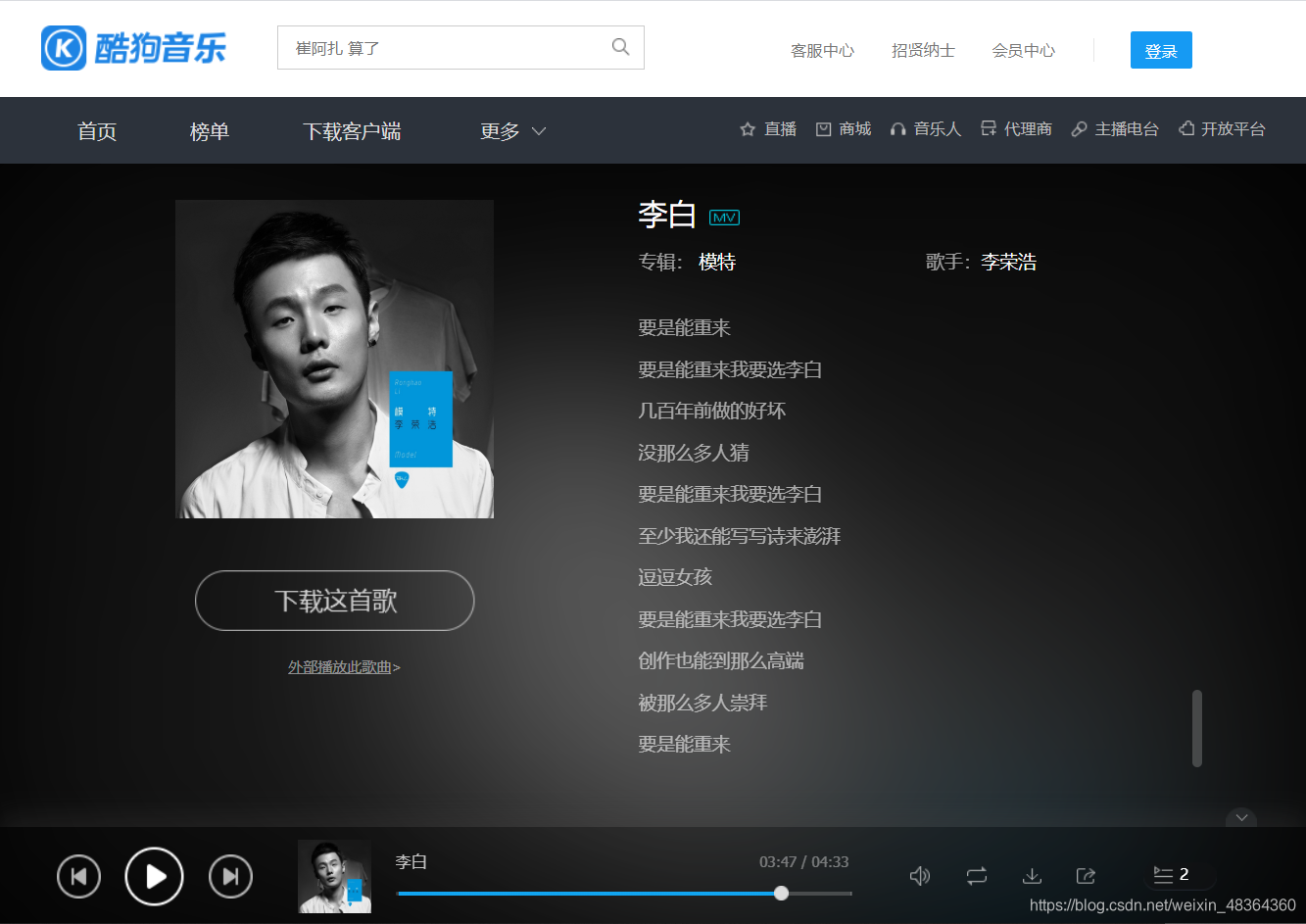Viewport: 1306px width, 924px height.
Task: Open 直播 with star icon
Action: pyautogui.click(x=768, y=129)
